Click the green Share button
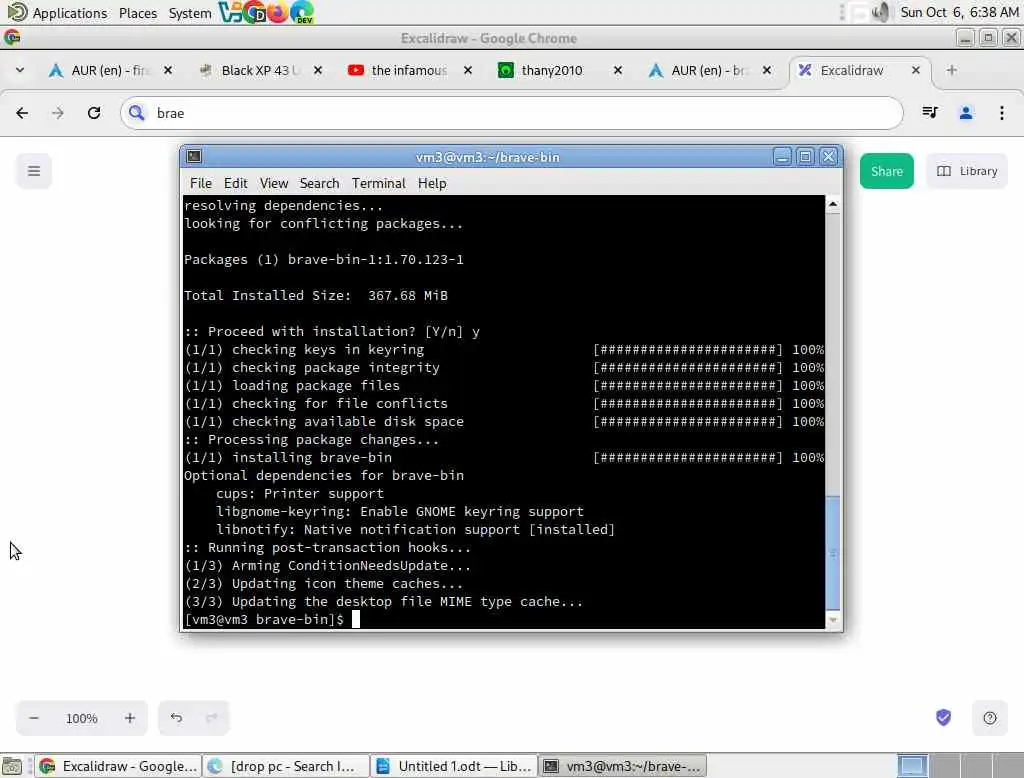The width and height of the screenshot is (1024, 778). coord(886,171)
